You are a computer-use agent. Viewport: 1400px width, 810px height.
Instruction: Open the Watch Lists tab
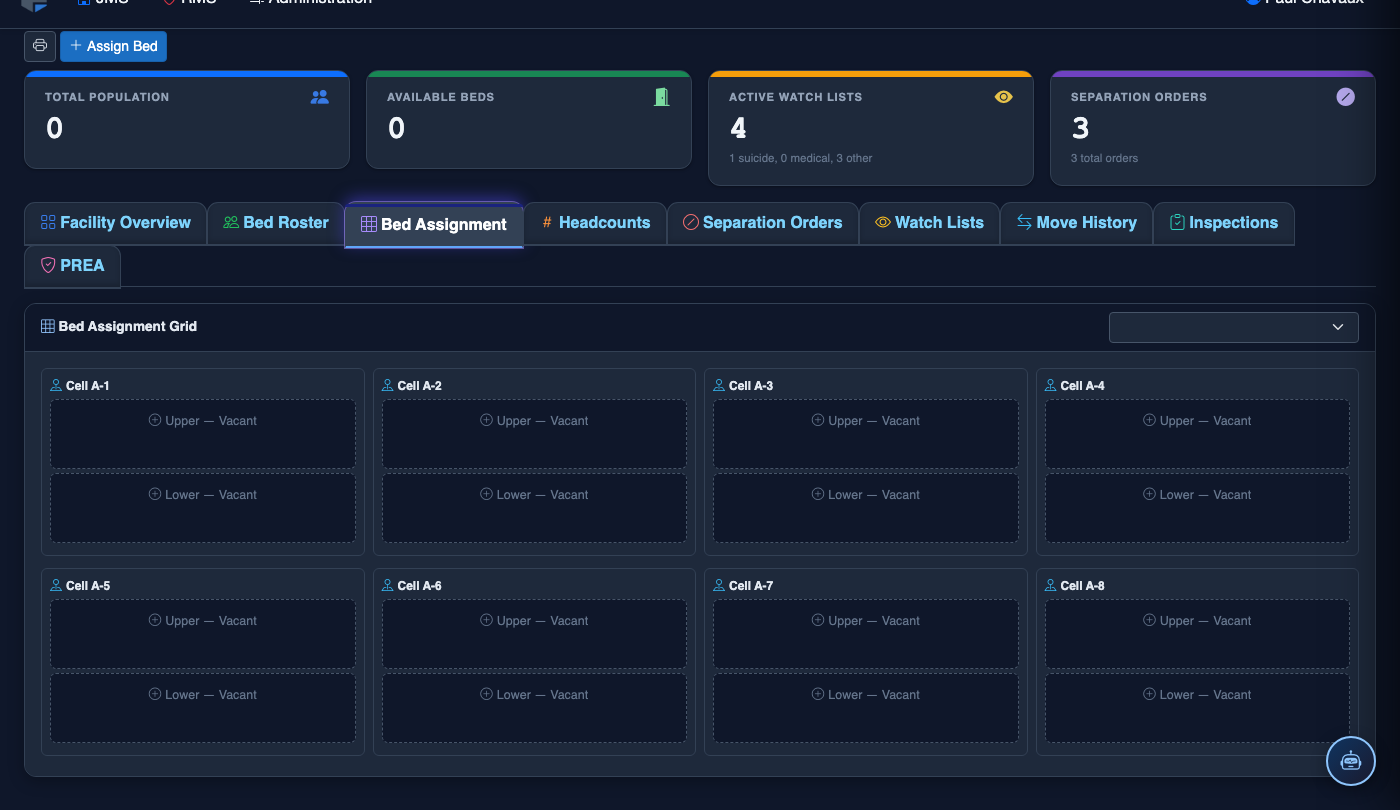(929, 223)
